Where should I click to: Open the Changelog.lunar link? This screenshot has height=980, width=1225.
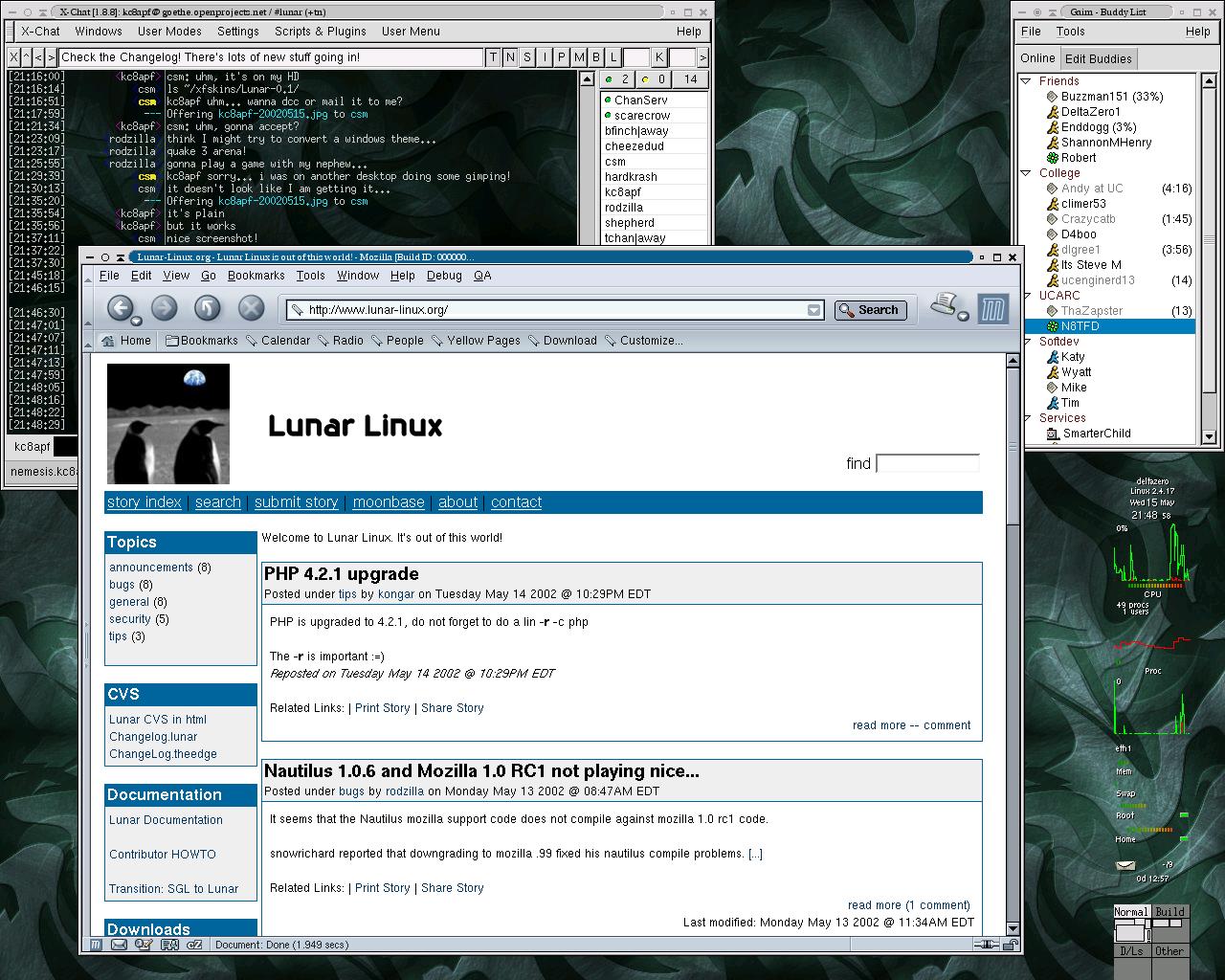[153, 737]
